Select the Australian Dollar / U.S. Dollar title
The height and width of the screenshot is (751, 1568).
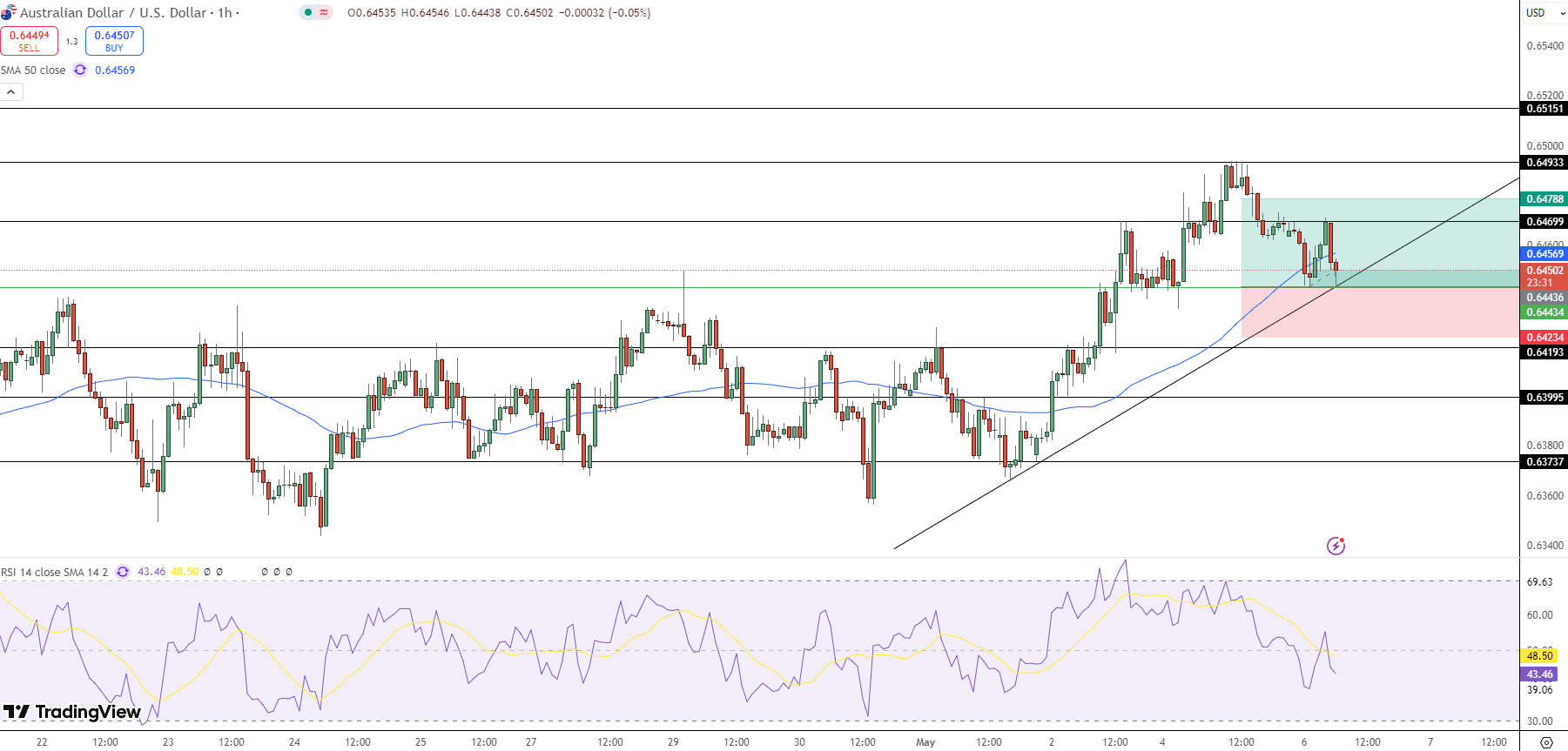click(x=113, y=12)
